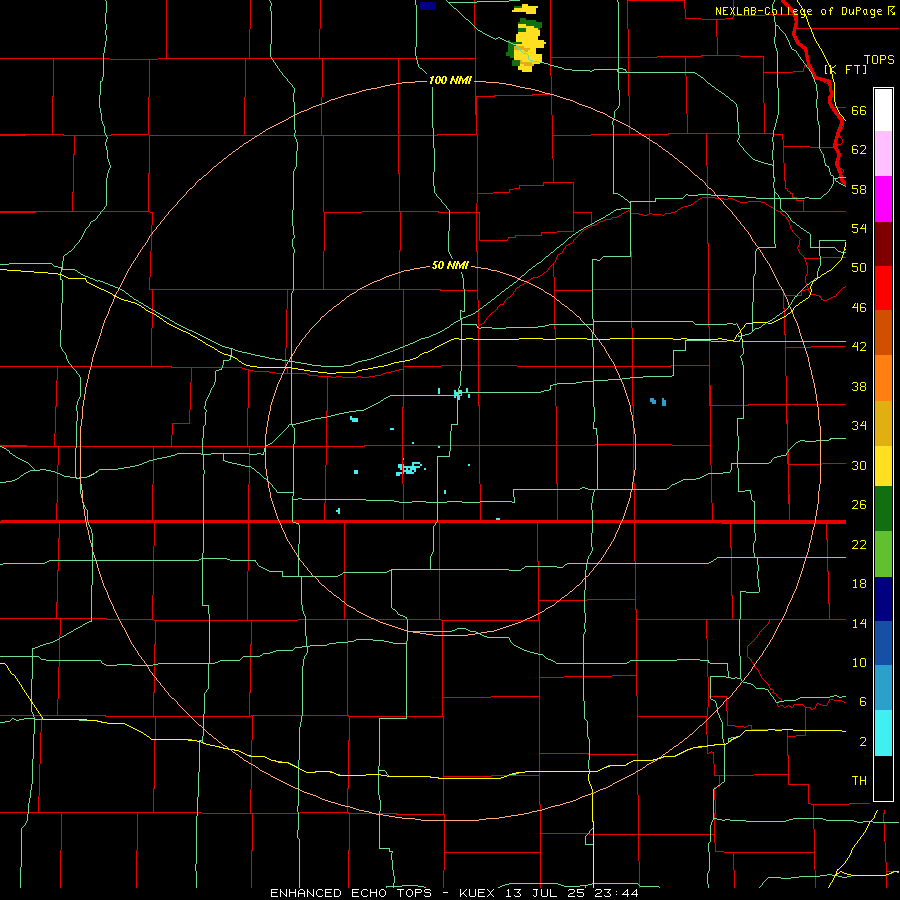The height and width of the screenshot is (900, 900).
Task: Click the light blue swatch on the scale
Action: click(x=883, y=688)
